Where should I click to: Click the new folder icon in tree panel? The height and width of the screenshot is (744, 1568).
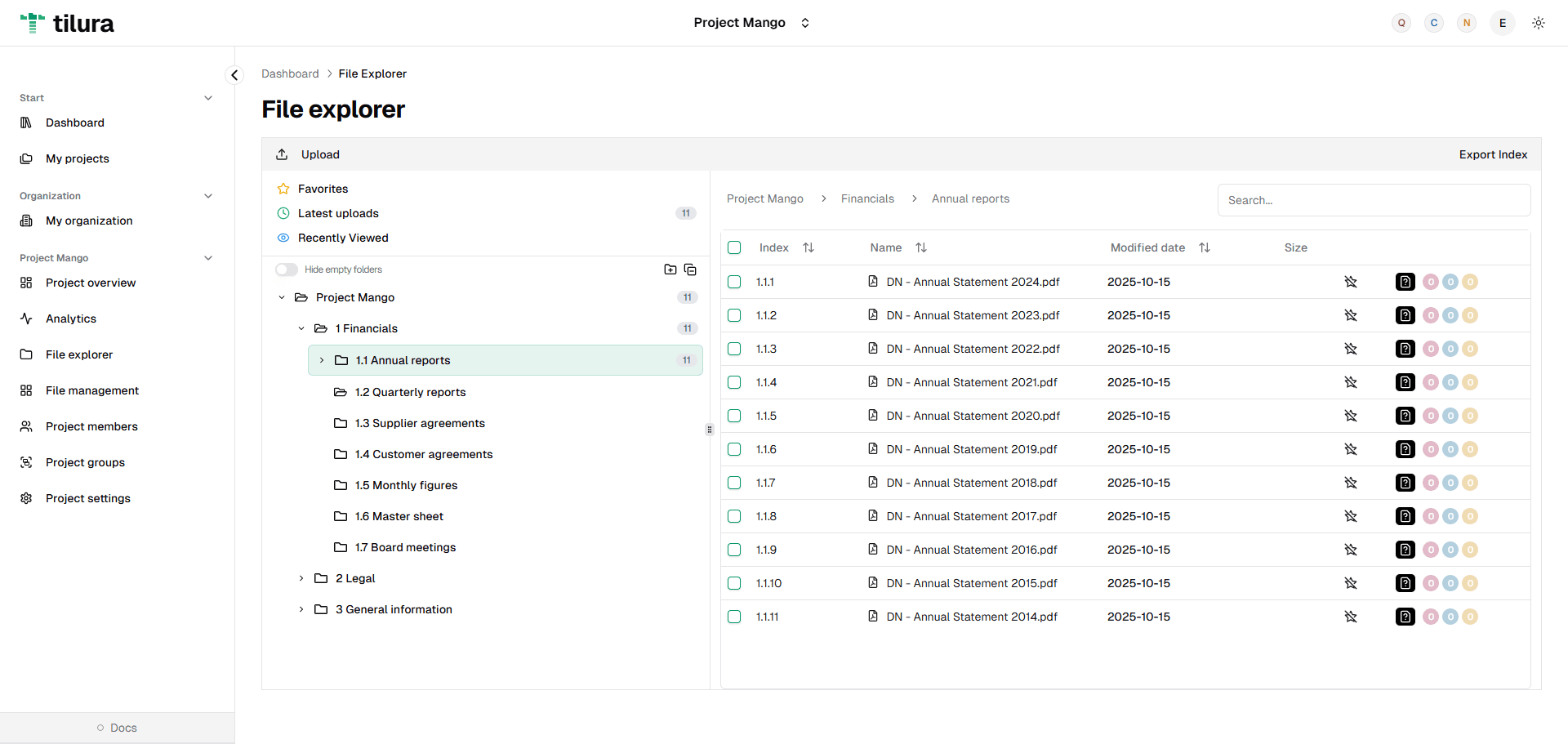670,270
